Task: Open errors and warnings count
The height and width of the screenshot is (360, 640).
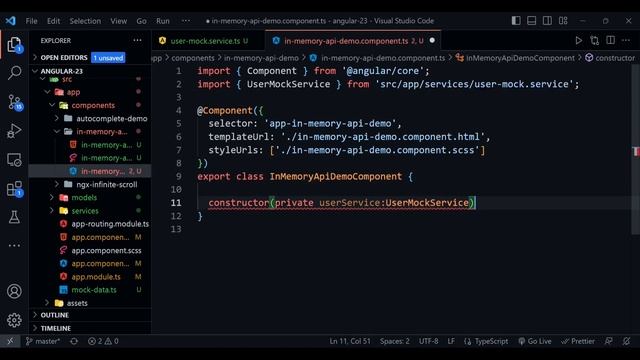Action: tap(103, 341)
